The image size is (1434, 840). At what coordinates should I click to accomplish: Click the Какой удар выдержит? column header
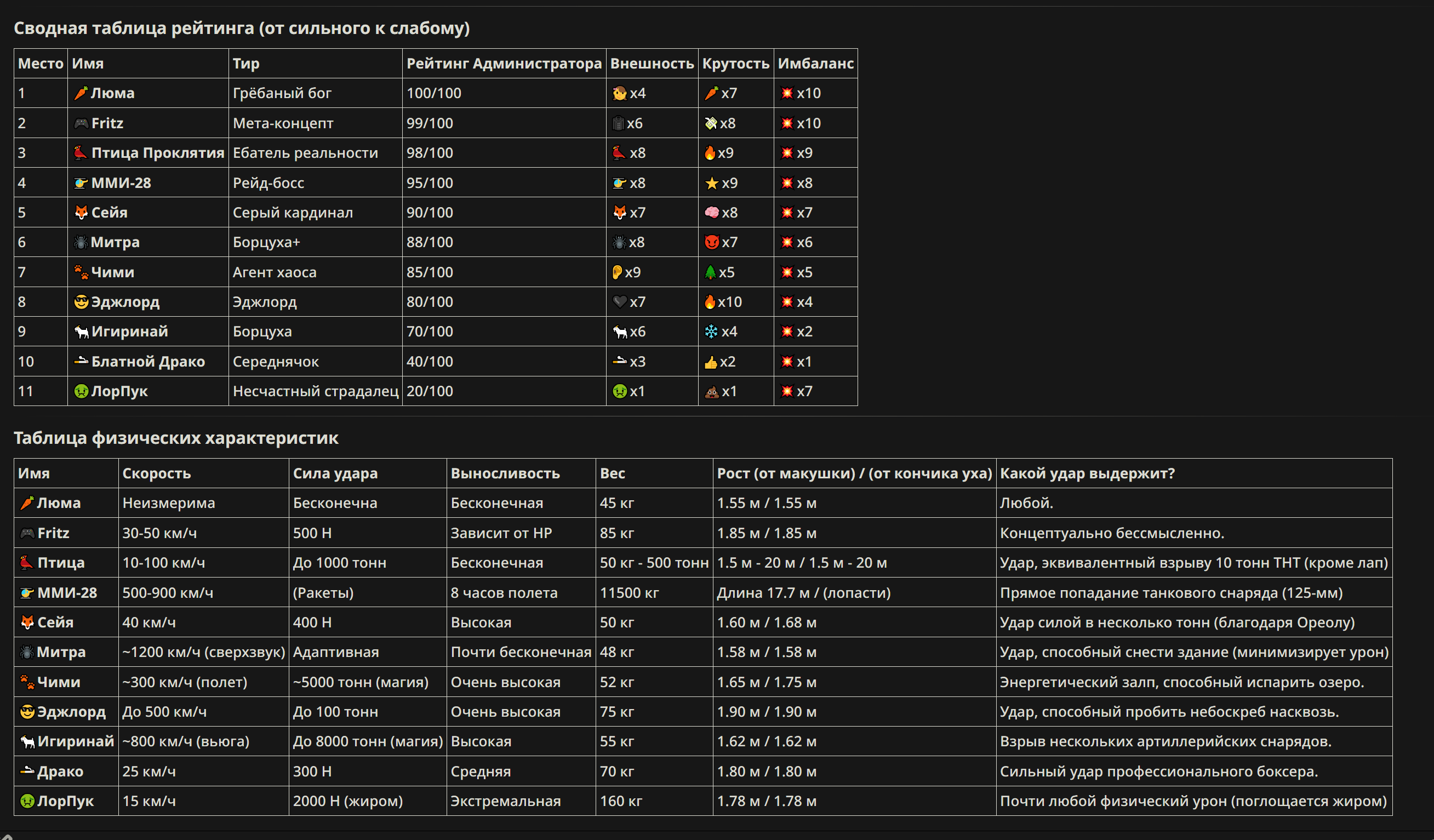pos(1087,473)
